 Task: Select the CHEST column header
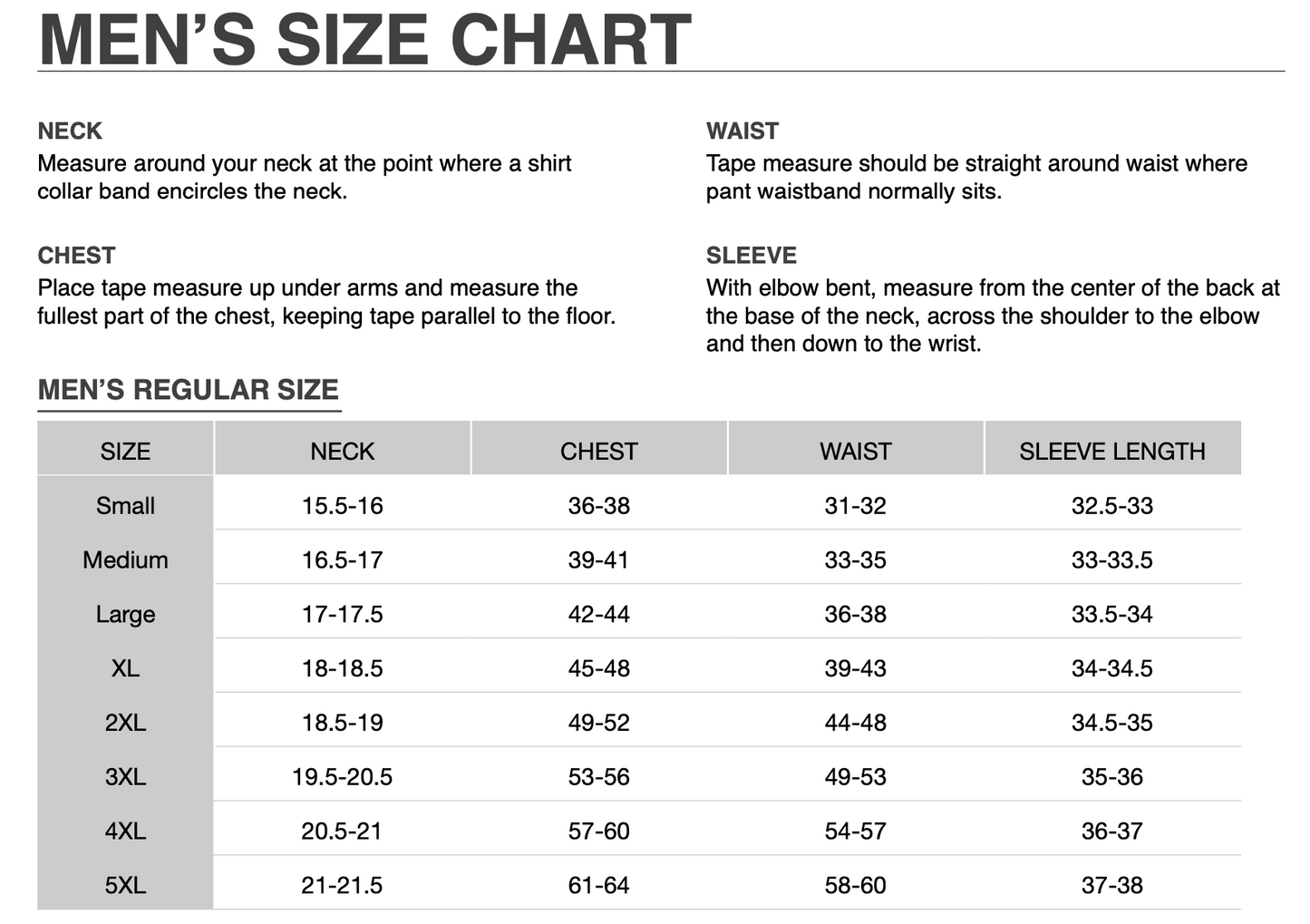(598, 451)
